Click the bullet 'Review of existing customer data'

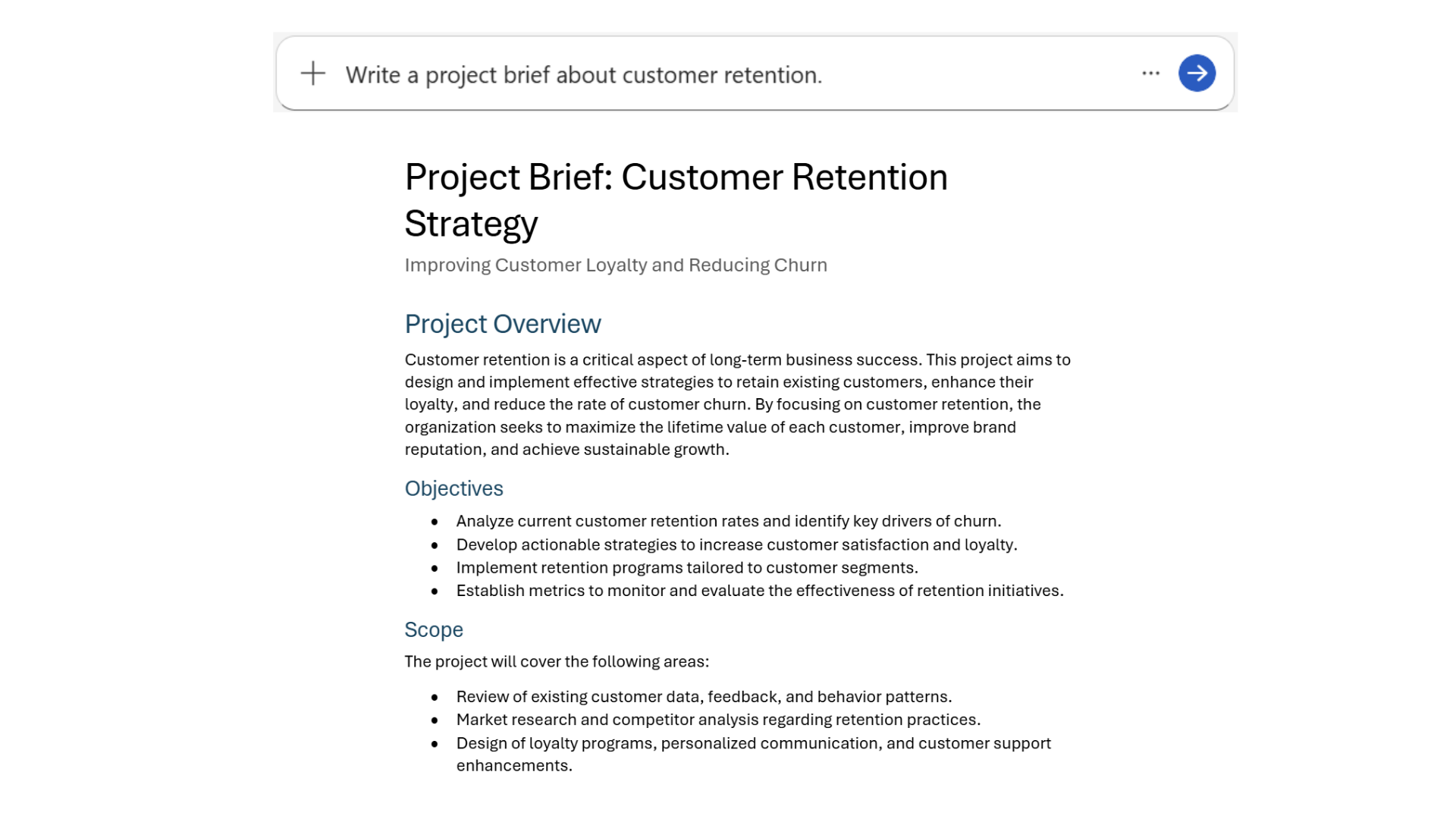coord(703,696)
